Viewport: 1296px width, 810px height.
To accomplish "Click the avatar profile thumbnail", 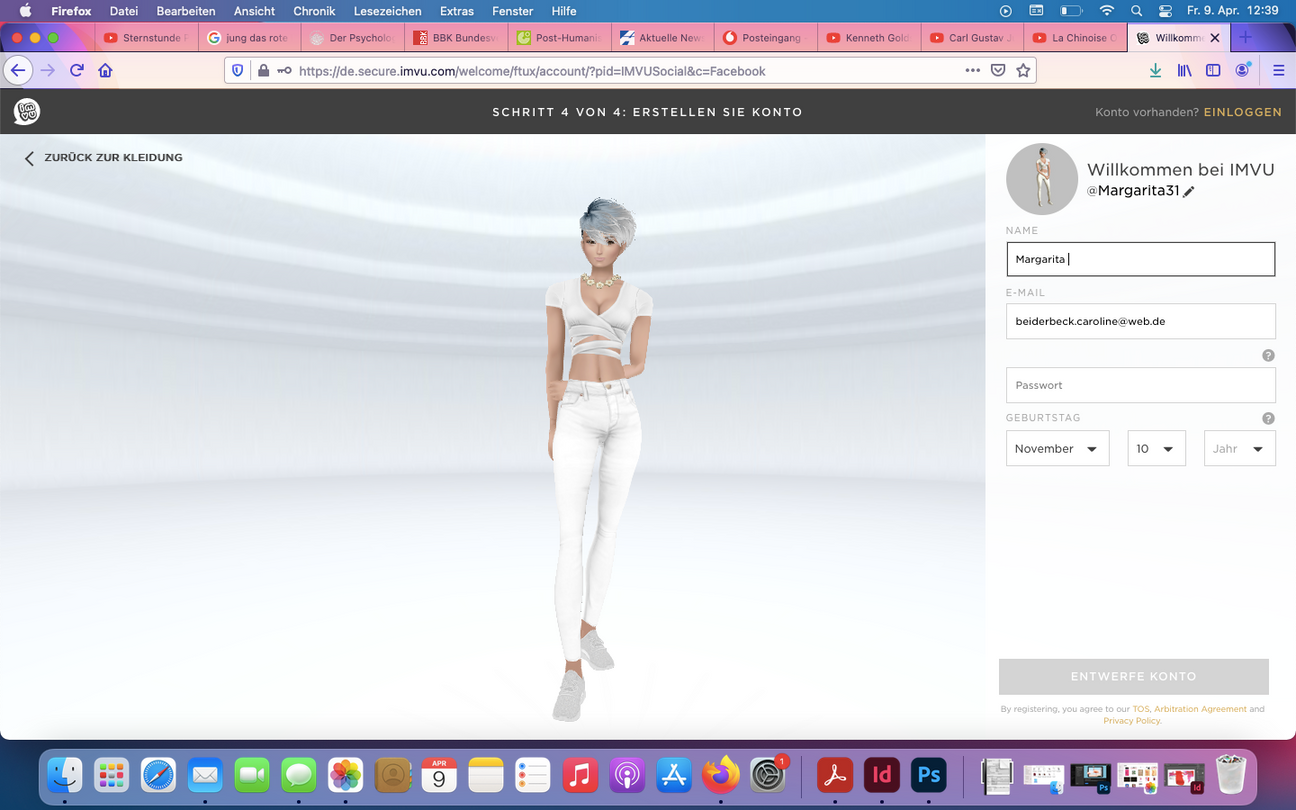I will (1042, 179).
